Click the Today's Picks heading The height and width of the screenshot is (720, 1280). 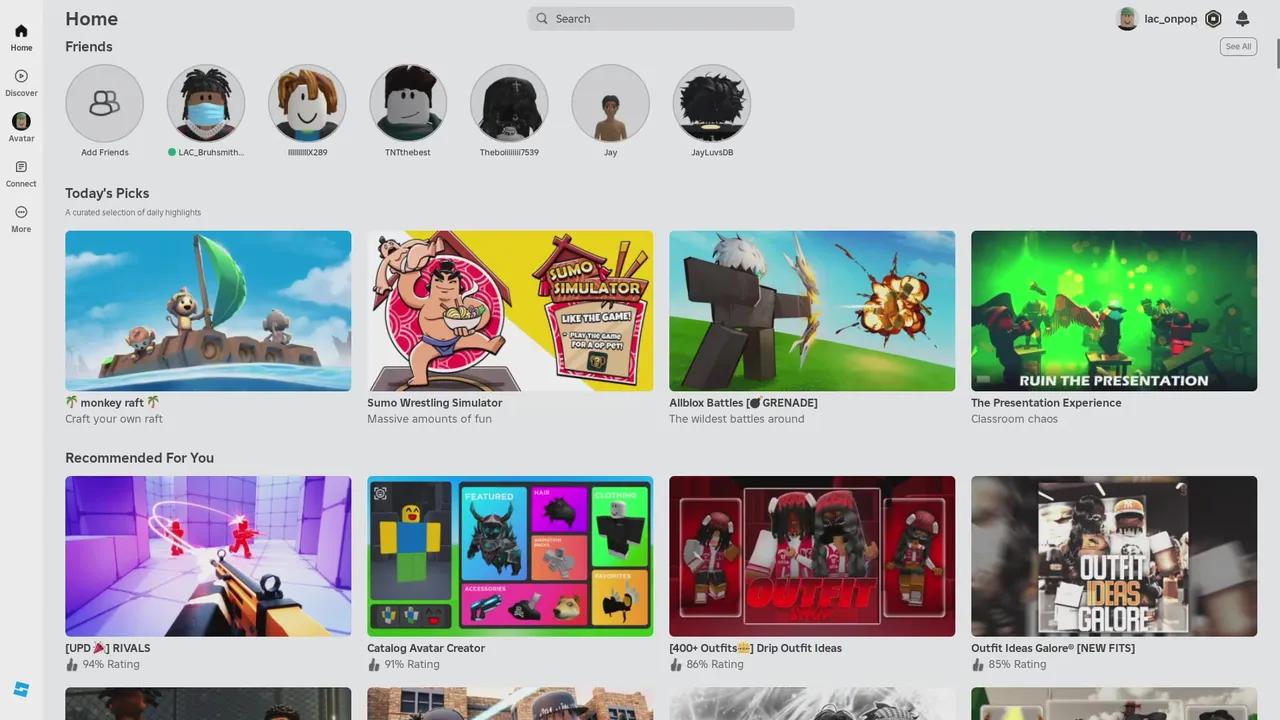click(x=107, y=193)
